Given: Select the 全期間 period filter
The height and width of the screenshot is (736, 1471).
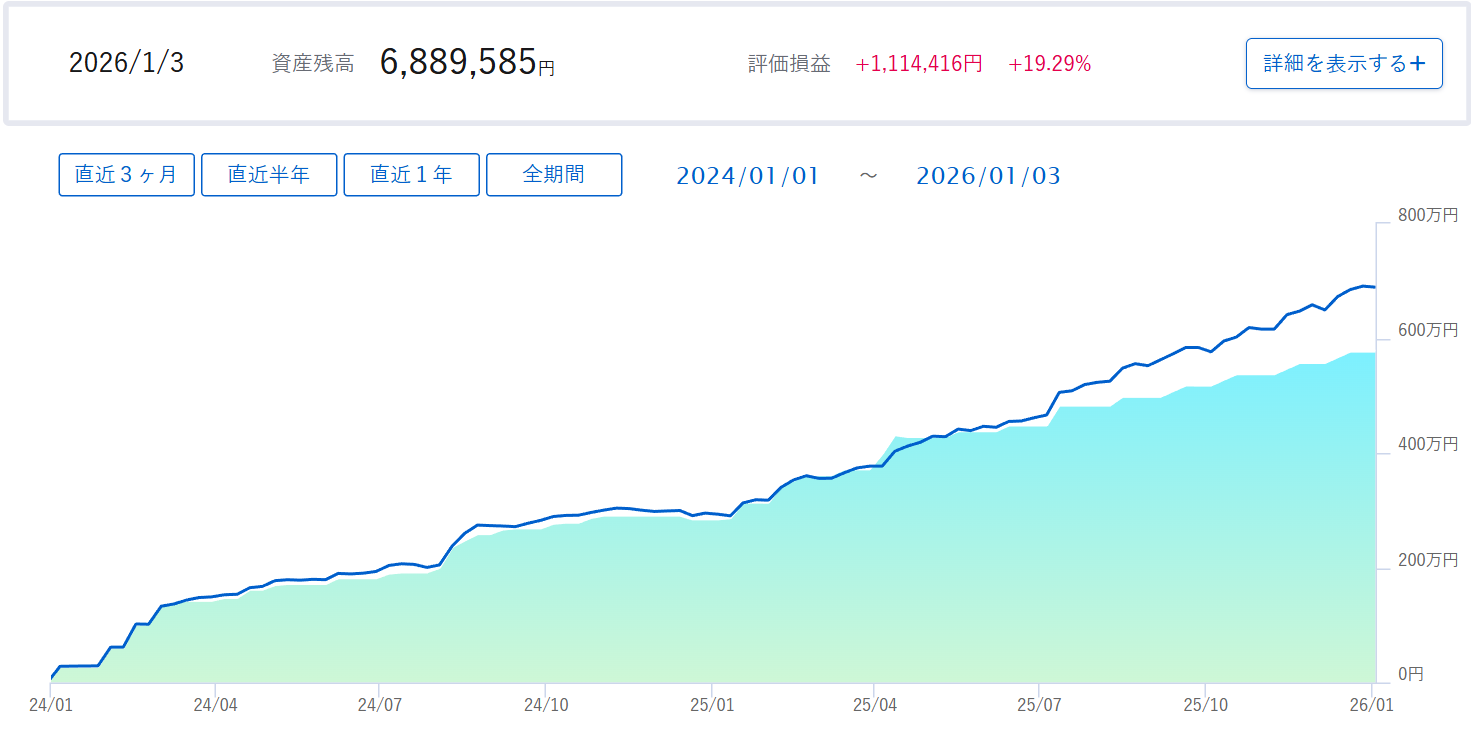Looking at the screenshot, I should (554, 174).
